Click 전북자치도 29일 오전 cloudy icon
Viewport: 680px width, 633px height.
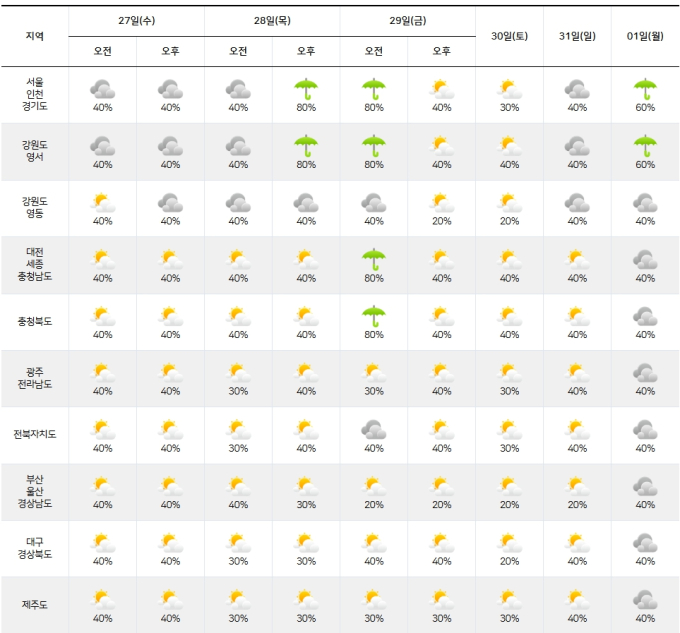pyautogui.click(x=373, y=430)
